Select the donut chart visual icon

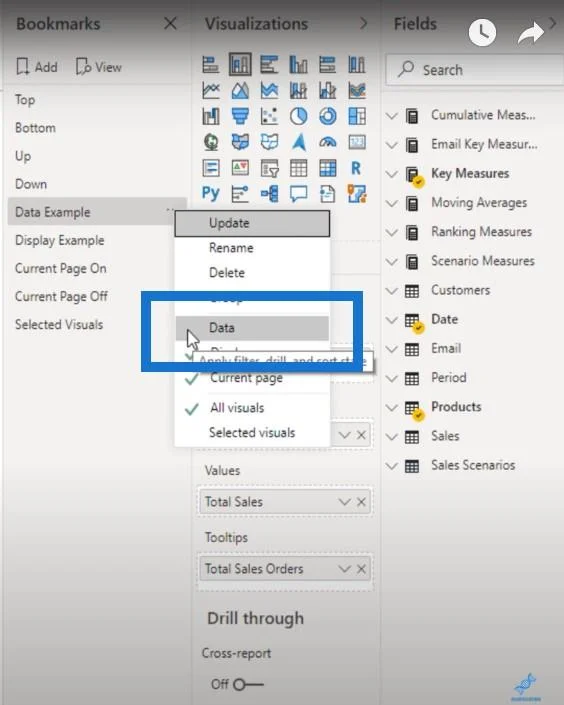click(327, 116)
